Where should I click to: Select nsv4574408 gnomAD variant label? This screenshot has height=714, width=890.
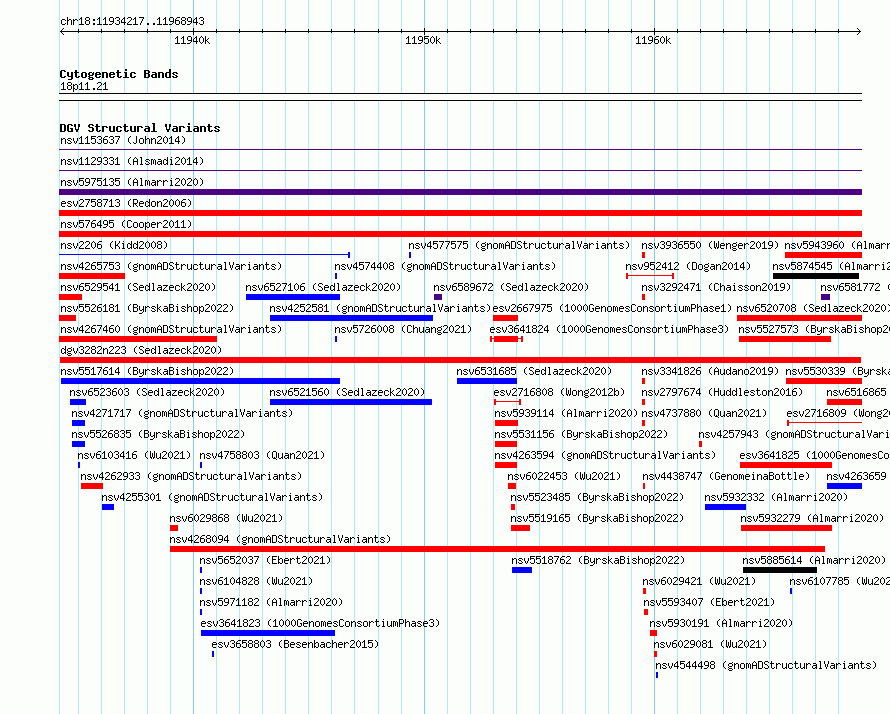pyautogui.click(x=445, y=266)
